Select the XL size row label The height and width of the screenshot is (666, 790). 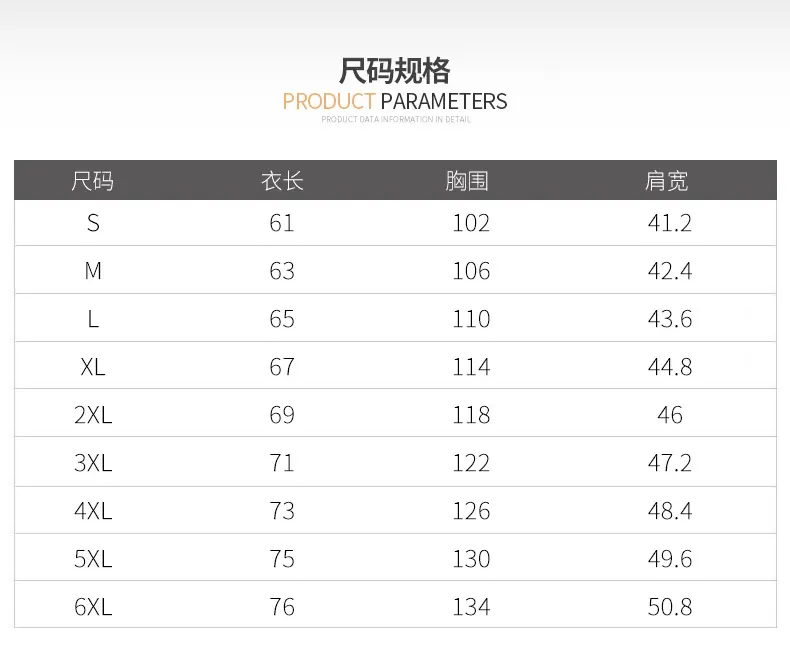93,367
